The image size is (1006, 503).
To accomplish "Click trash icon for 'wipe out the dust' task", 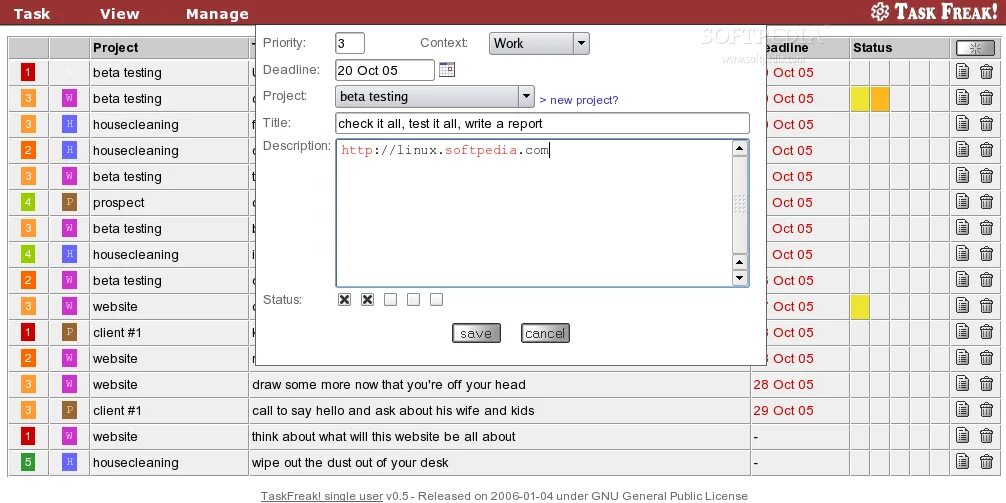I will point(986,462).
